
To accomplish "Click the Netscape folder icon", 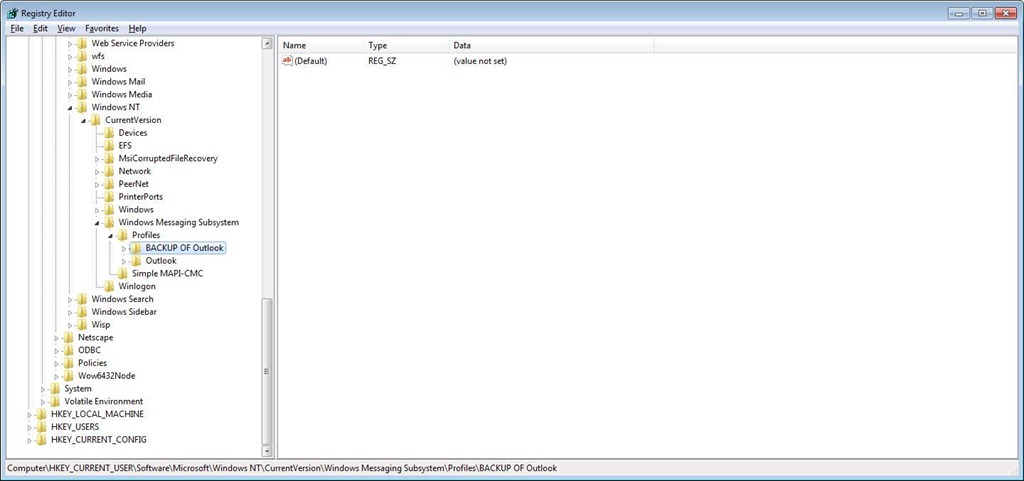I will 69,337.
